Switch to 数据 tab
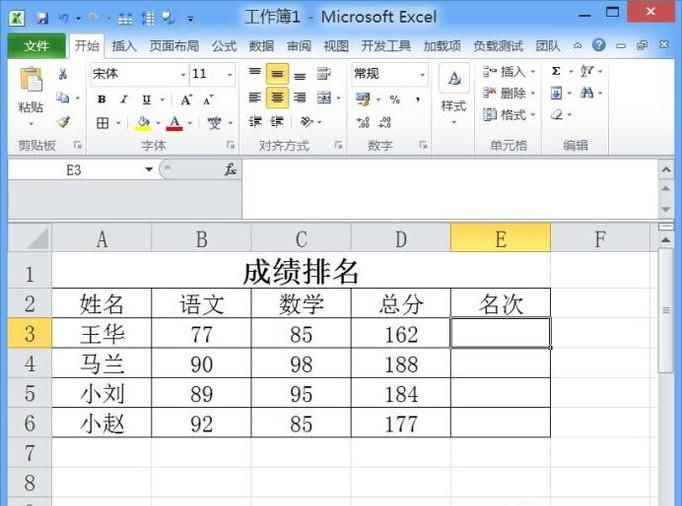This screenshot has height=506, width=682. pyautogui.click(x=261, y=46)
